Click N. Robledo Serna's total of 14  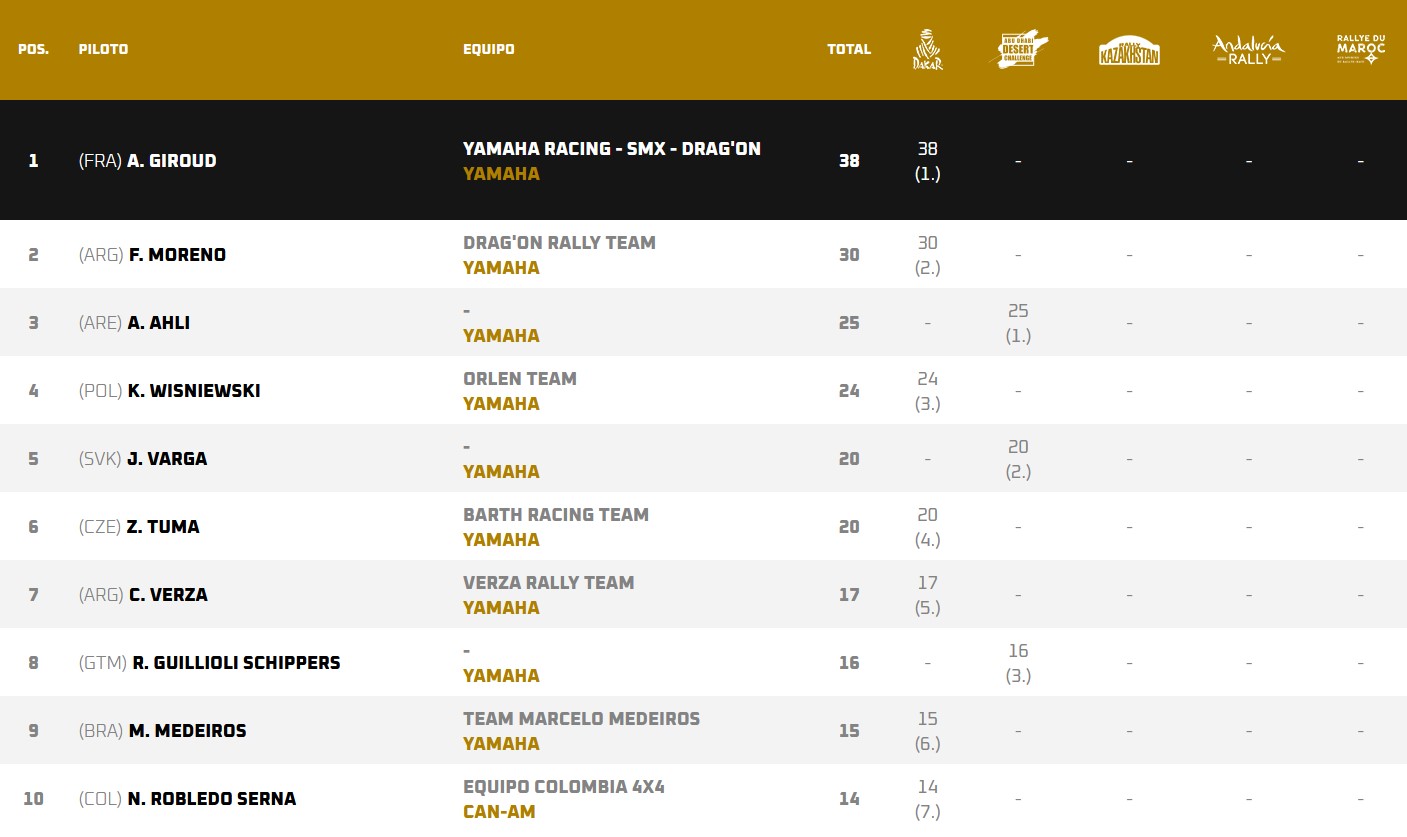(x=849, y=799)
